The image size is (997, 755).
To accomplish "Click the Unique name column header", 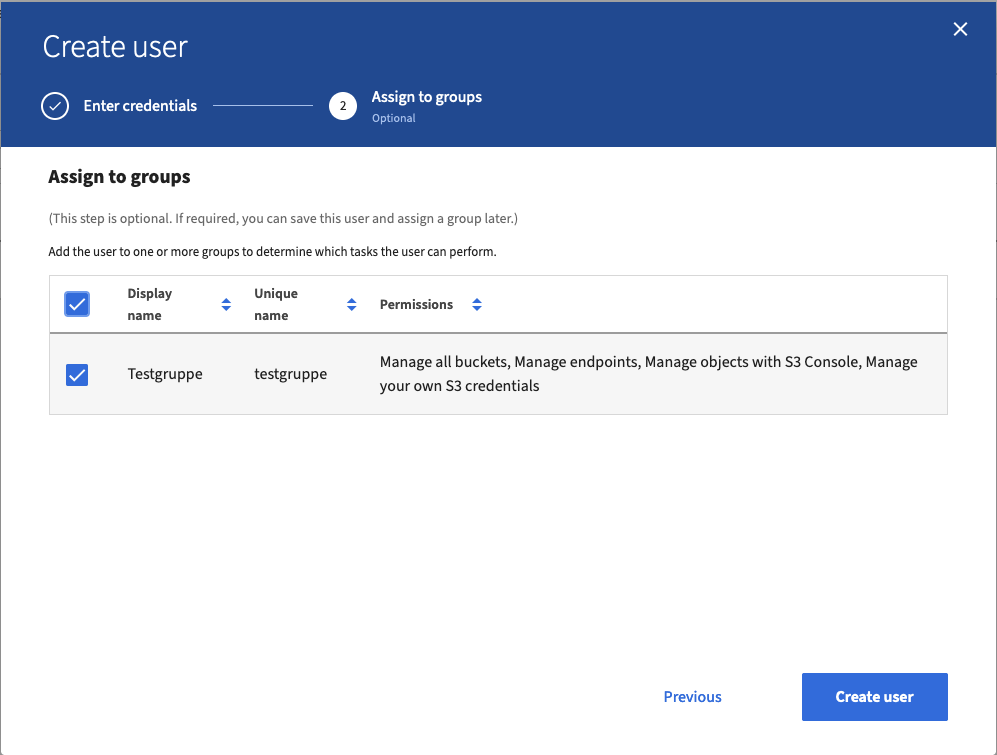I will tap(276, 305).
